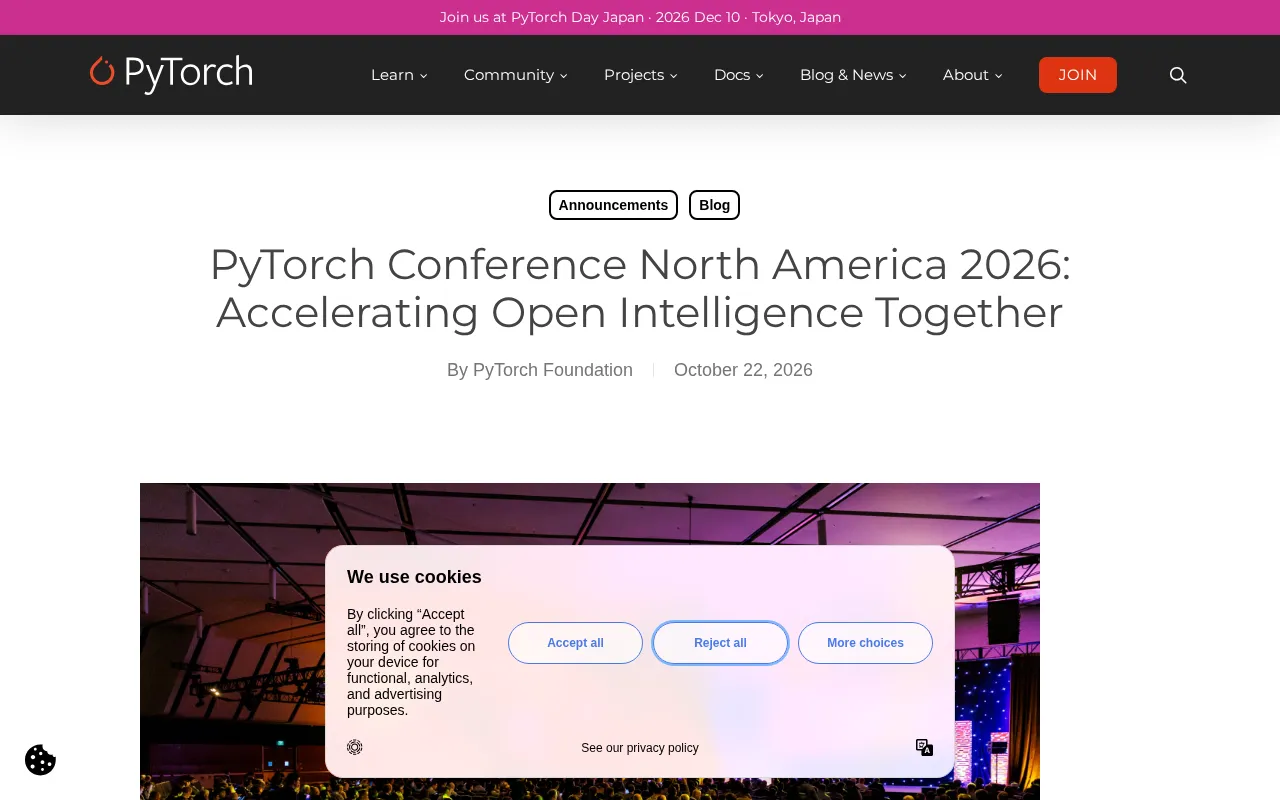The image size is (1280, 800).
Task: Open See our privacy policy link
Action: [x=640, y=748]
